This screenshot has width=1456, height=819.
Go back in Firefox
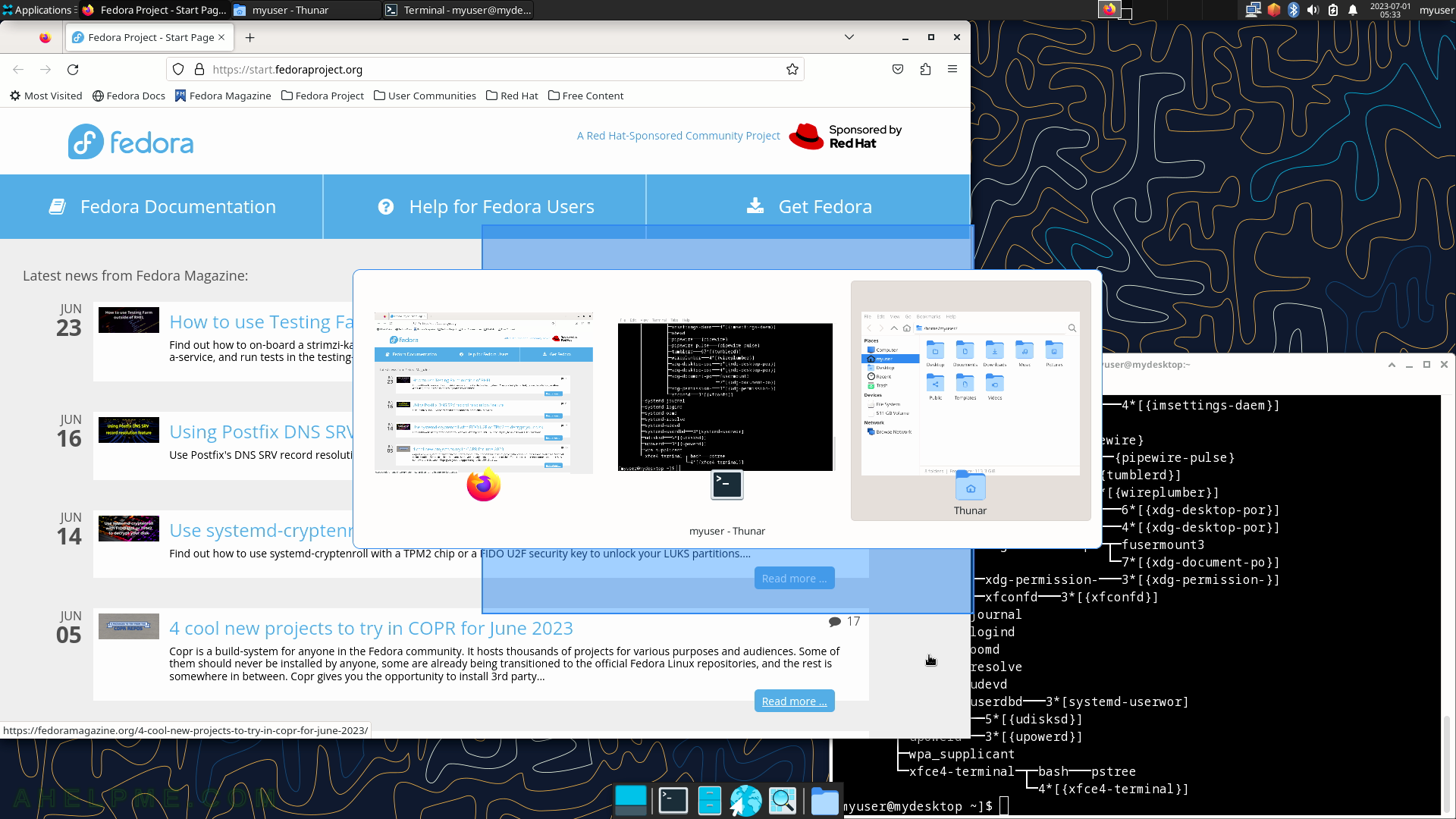coord(18,69)
